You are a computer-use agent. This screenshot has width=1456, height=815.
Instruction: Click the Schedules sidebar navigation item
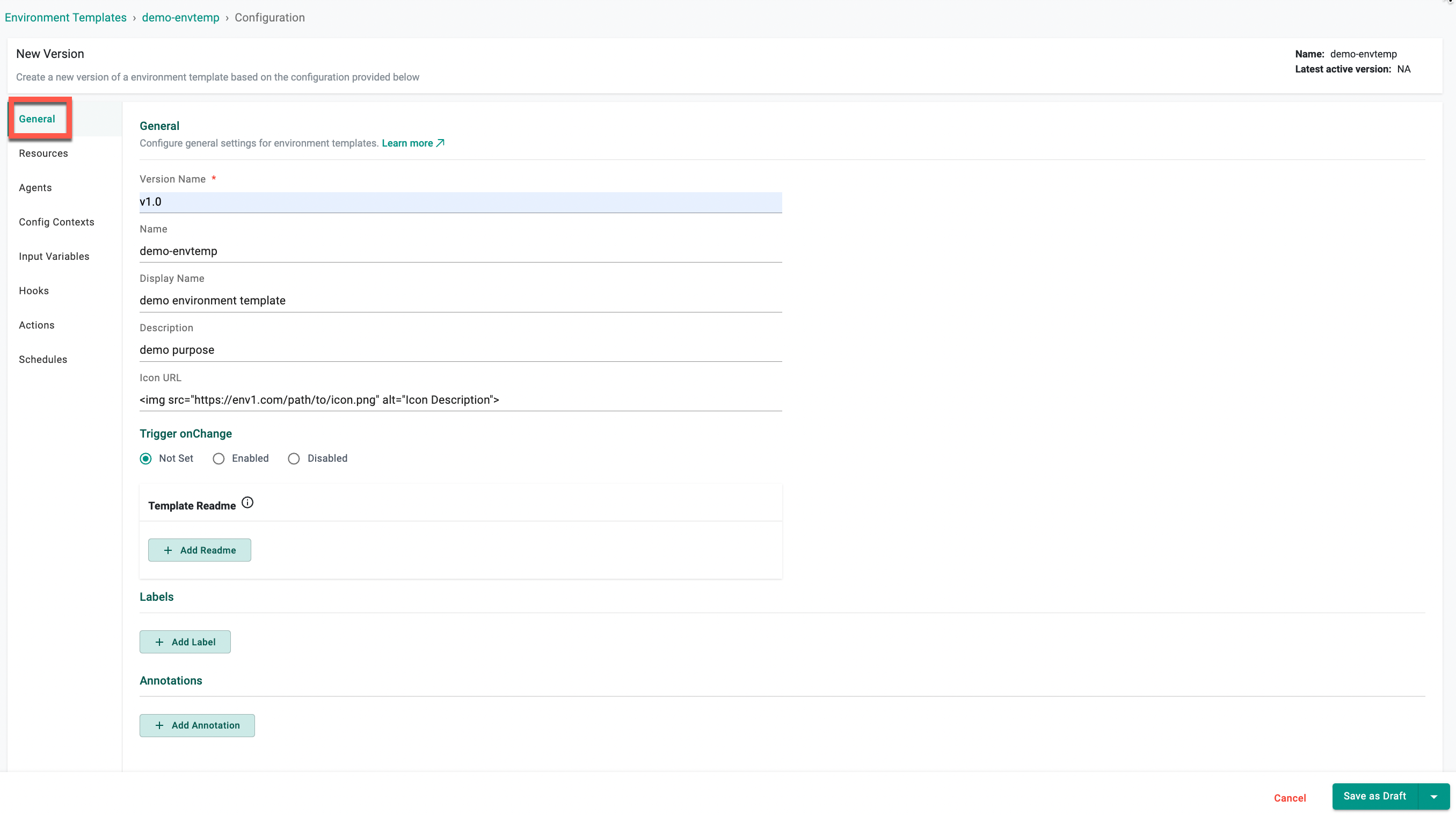click(x=43, y=359)
